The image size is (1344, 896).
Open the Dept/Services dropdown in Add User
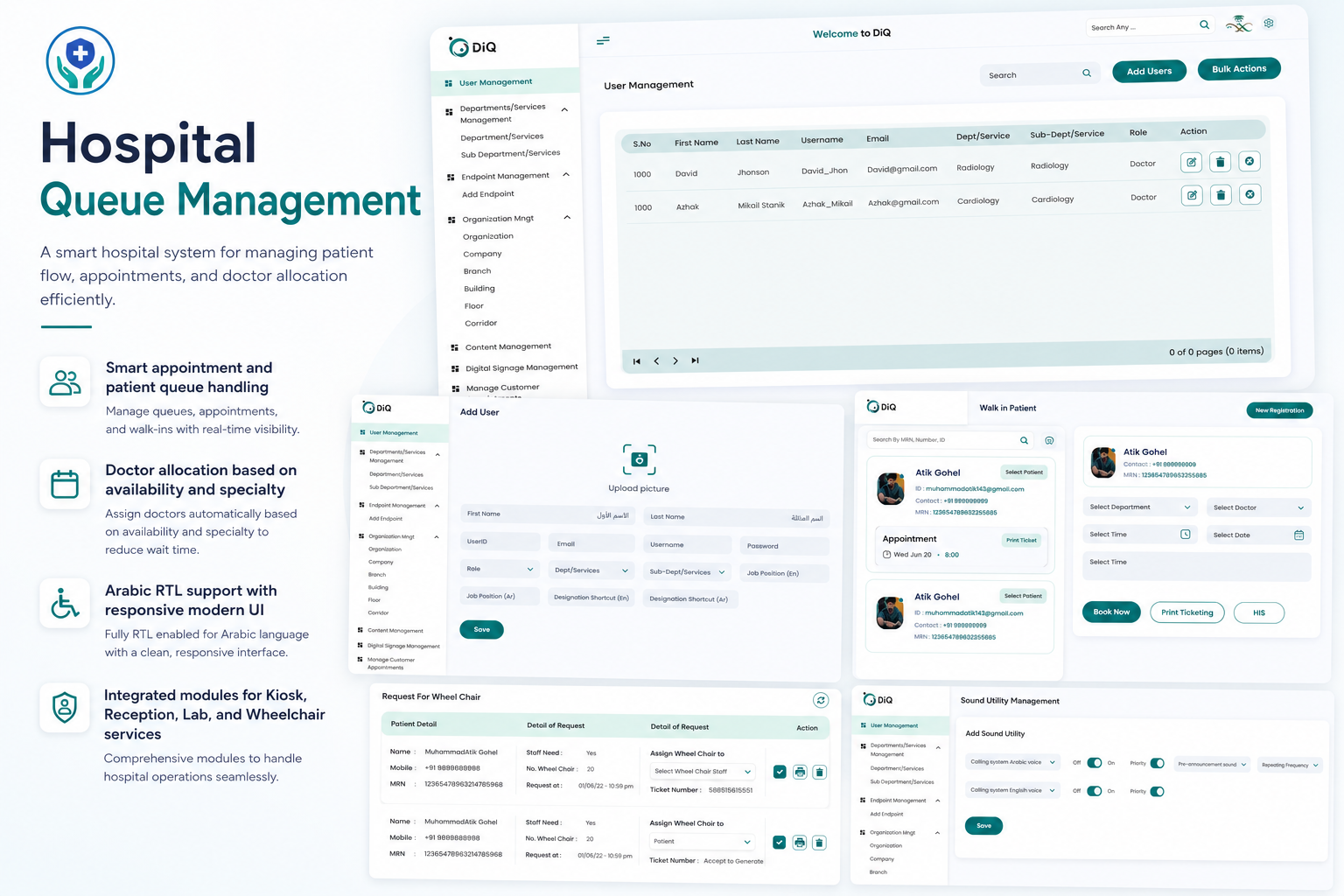pyautogui.click(x=591, y=570)
